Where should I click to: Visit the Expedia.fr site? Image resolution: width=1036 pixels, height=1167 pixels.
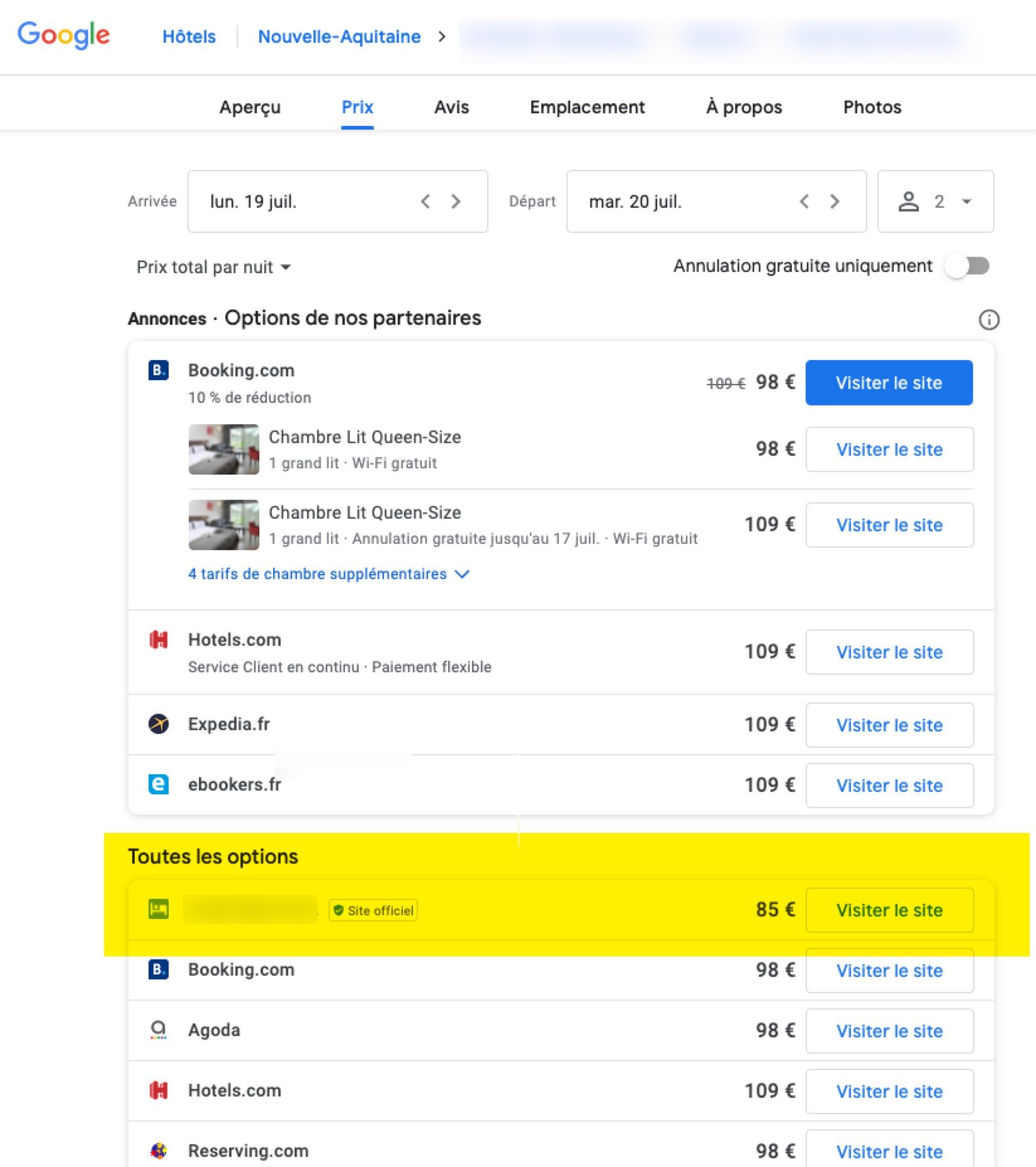point(889,725)
